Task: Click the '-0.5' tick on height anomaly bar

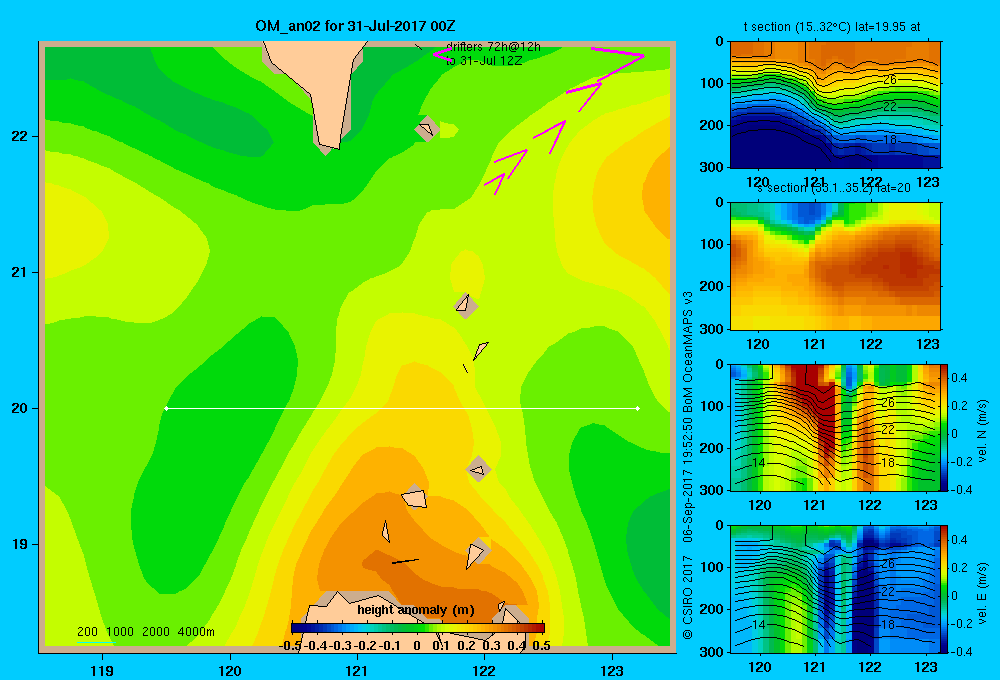Action: (x=290, y=646)
